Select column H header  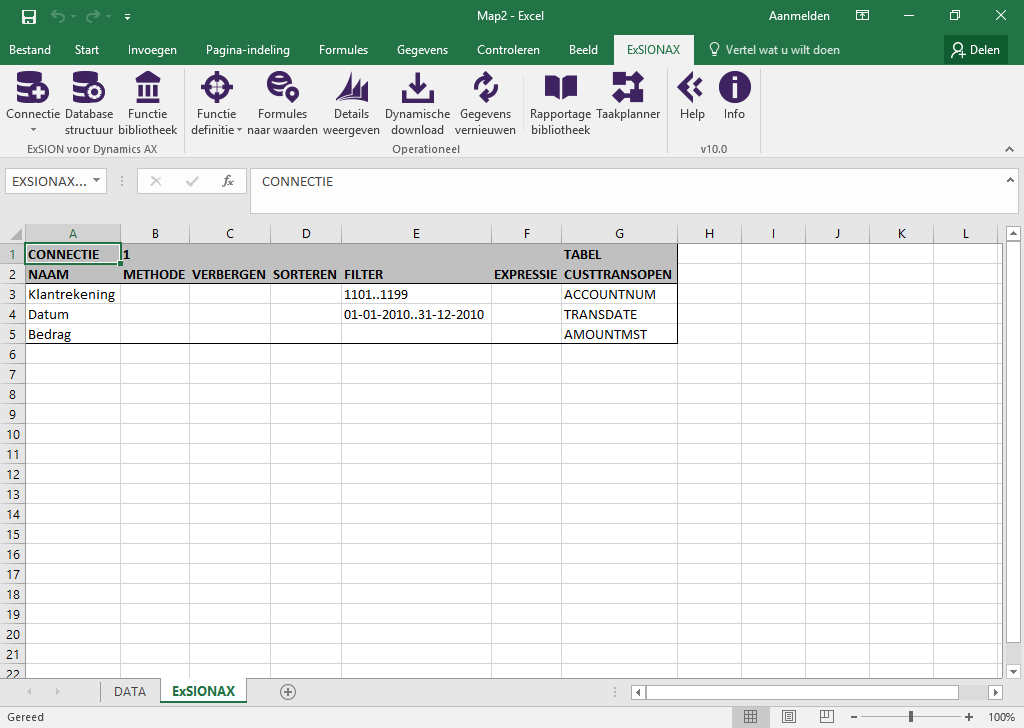pyautogui.click(x=709, y=234)
